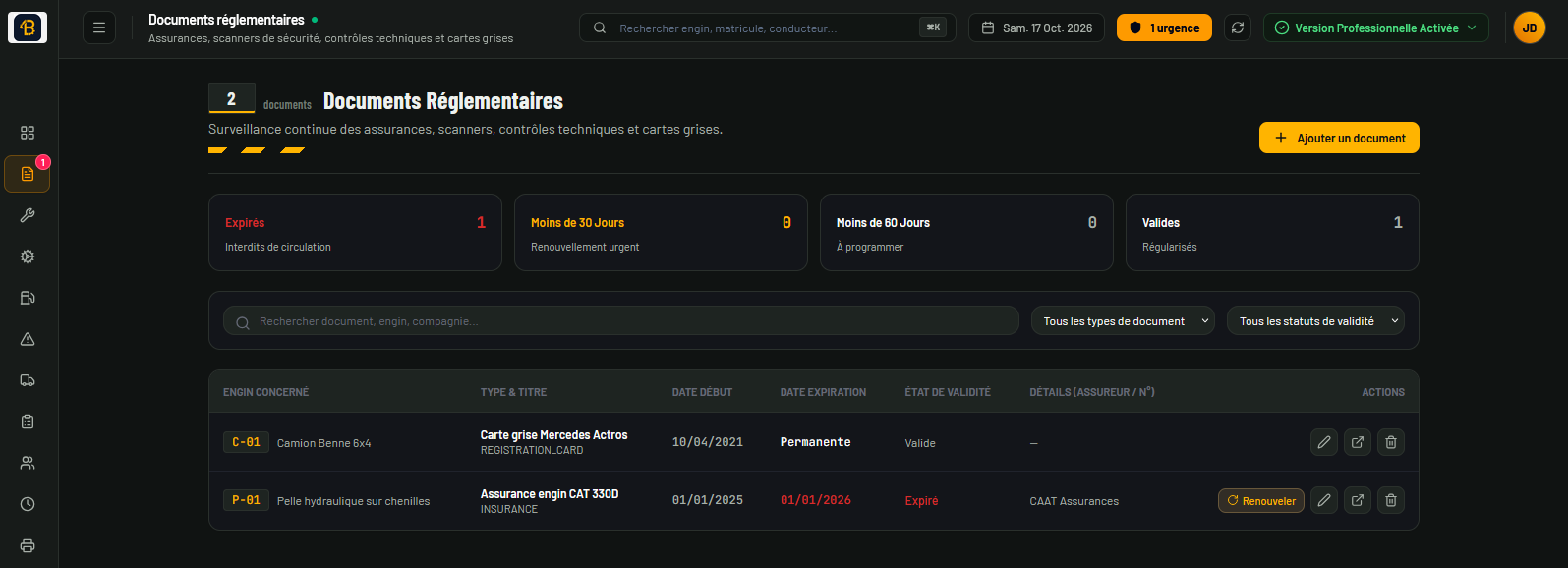Click the Expiré status in P-01 row
Viewport: 1568px width, 568px height.
pyautogui.click(x=921, y=501)
